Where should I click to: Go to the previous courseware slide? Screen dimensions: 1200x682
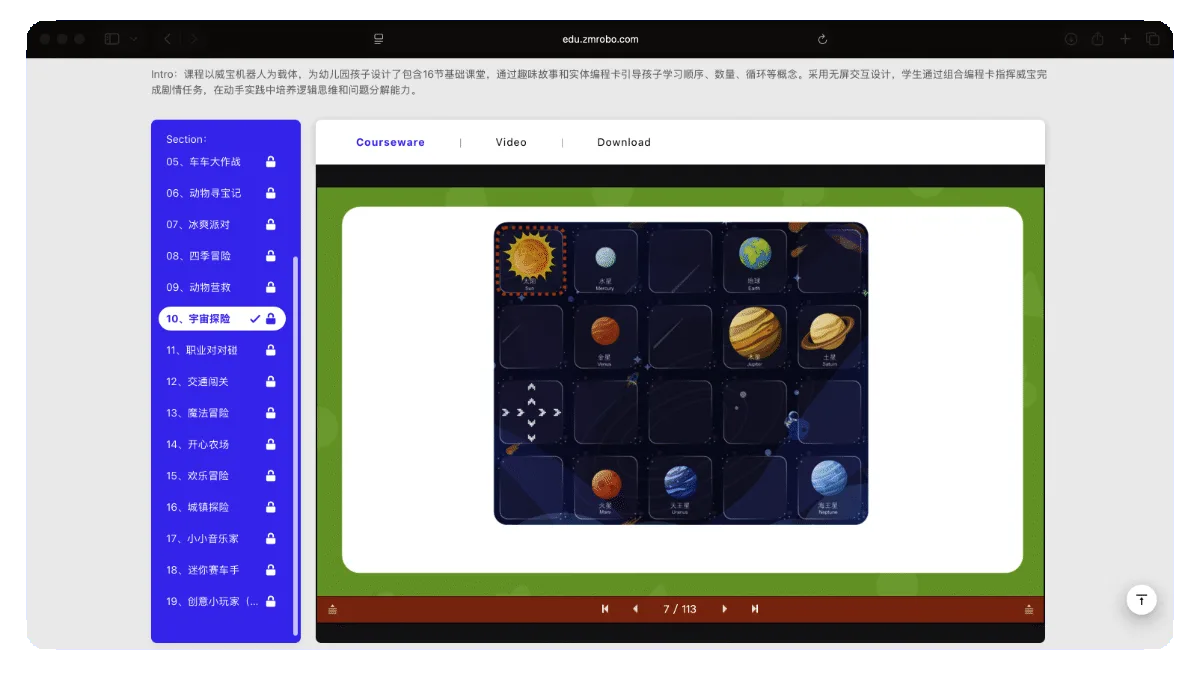click(635, 609)
